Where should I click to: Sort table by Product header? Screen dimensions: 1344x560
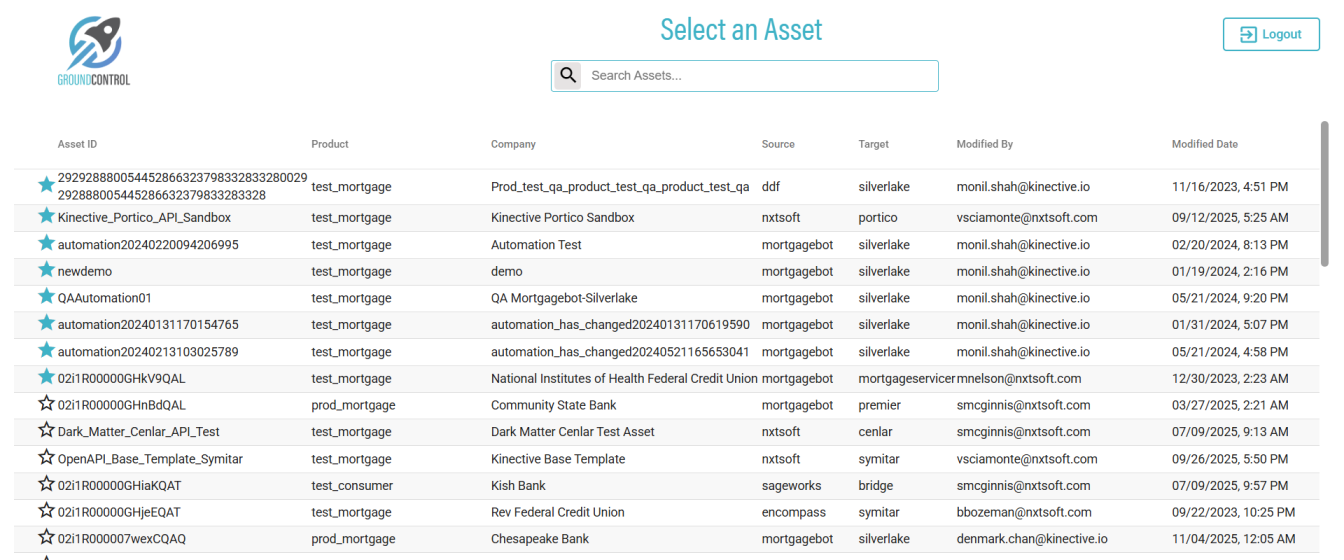(x=330, y=144)
